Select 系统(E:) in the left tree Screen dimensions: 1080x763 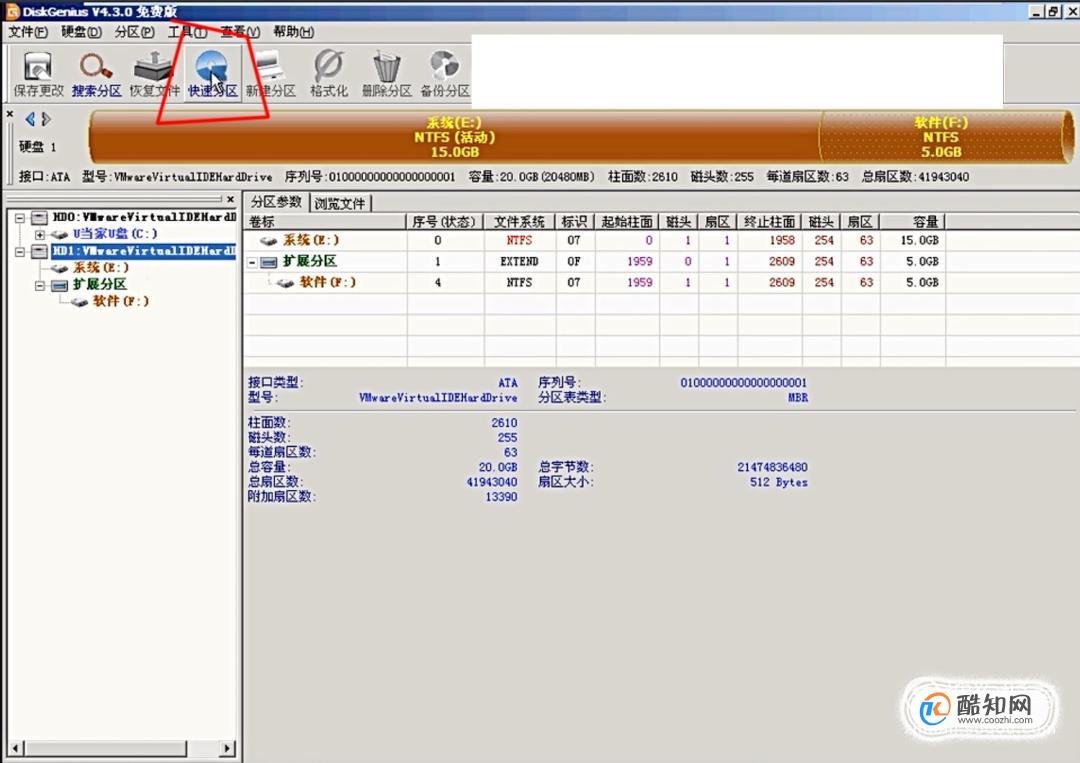coord(101,267)
